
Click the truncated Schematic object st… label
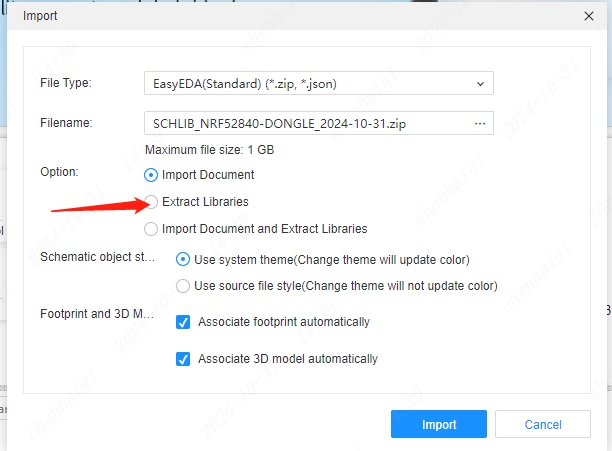tap(97, 257)
